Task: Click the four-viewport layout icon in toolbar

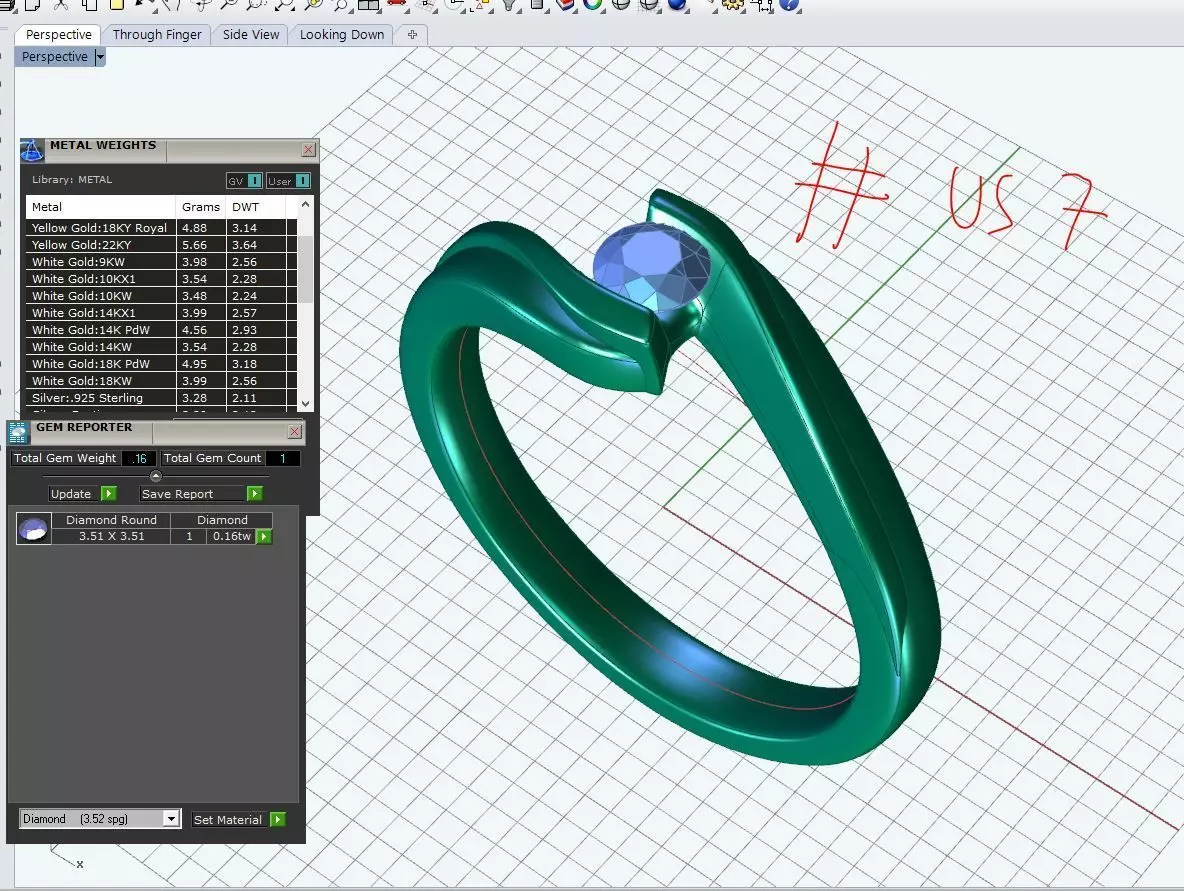Action: [369, 5]
